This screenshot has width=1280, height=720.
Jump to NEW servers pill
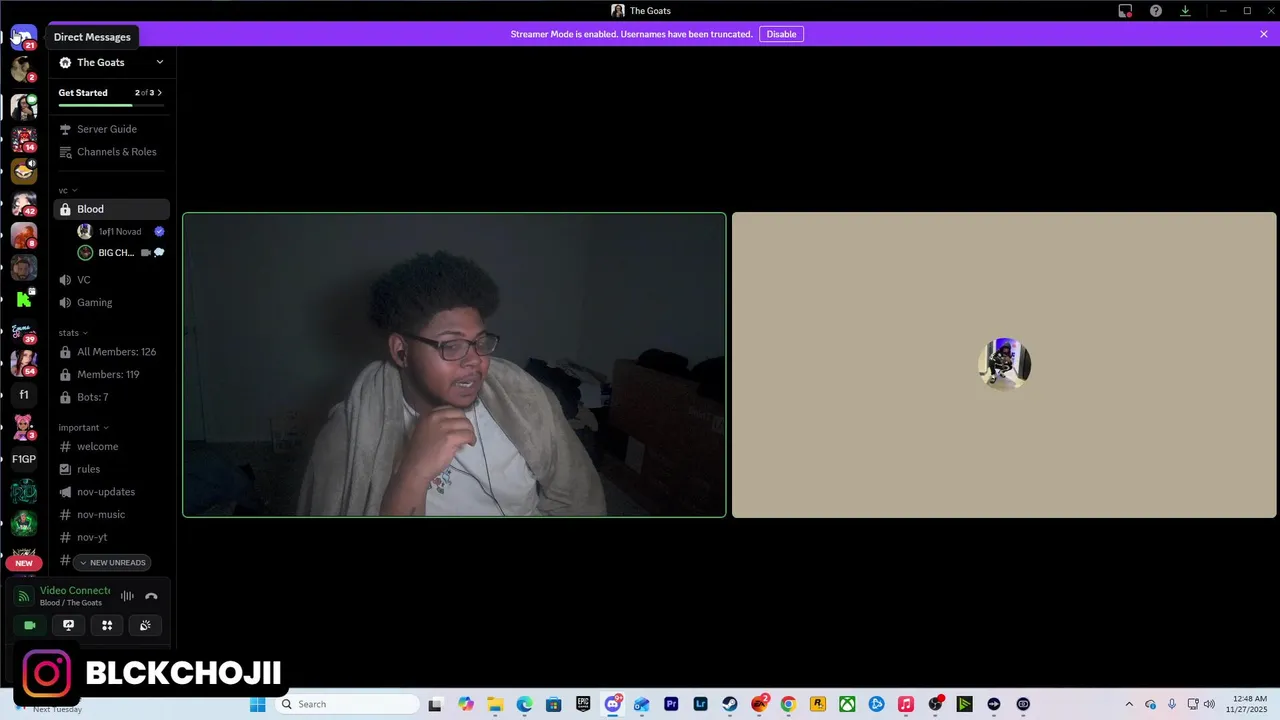click(x=24, y=563)
